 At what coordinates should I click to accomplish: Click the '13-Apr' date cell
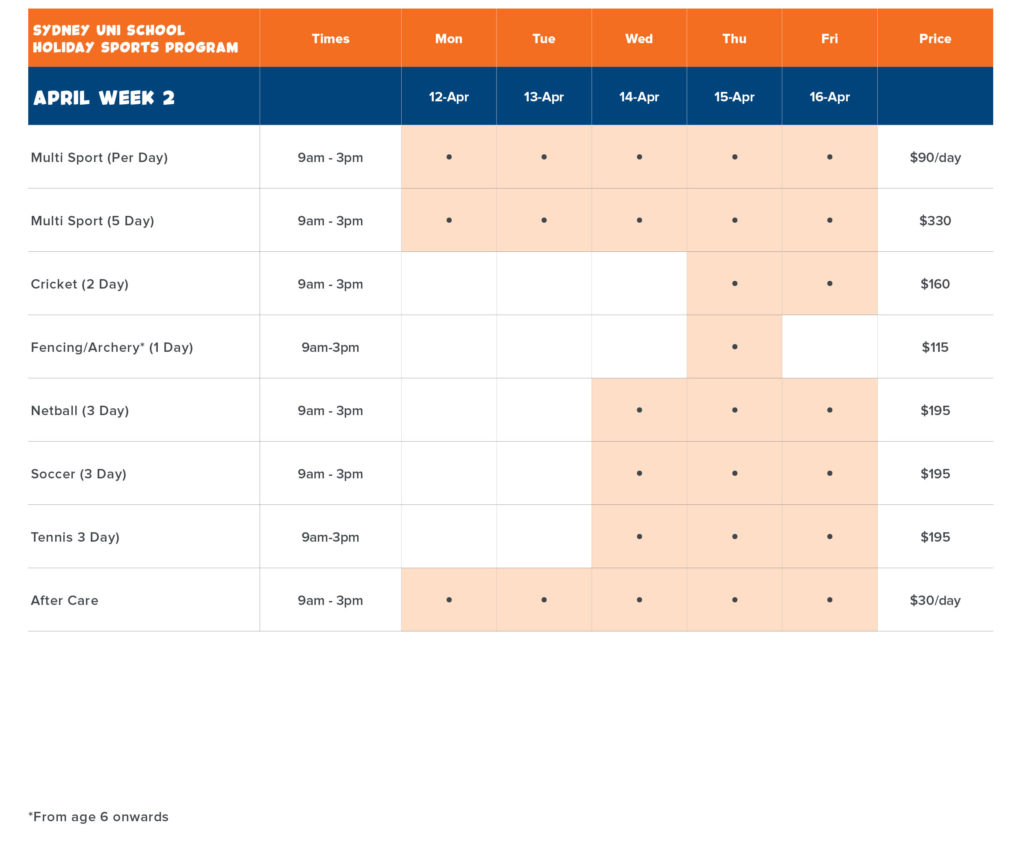(543, 97)
